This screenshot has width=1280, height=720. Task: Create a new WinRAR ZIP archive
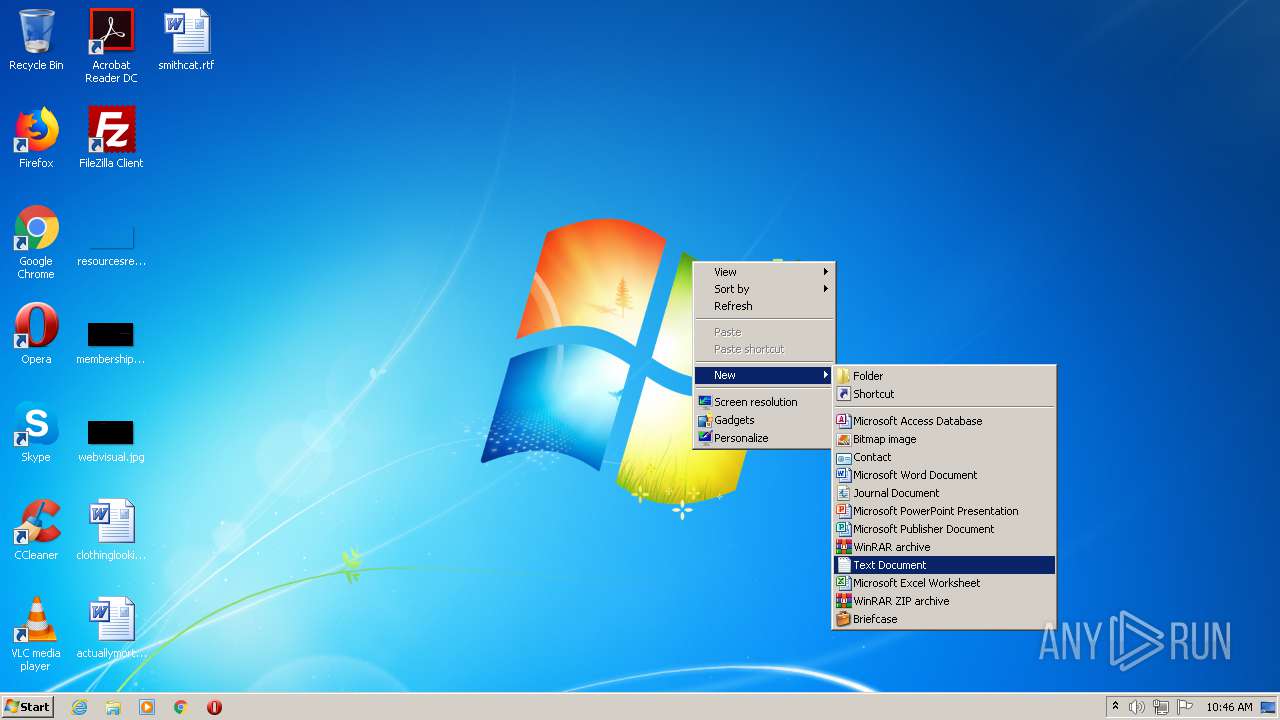coord(944,601)
